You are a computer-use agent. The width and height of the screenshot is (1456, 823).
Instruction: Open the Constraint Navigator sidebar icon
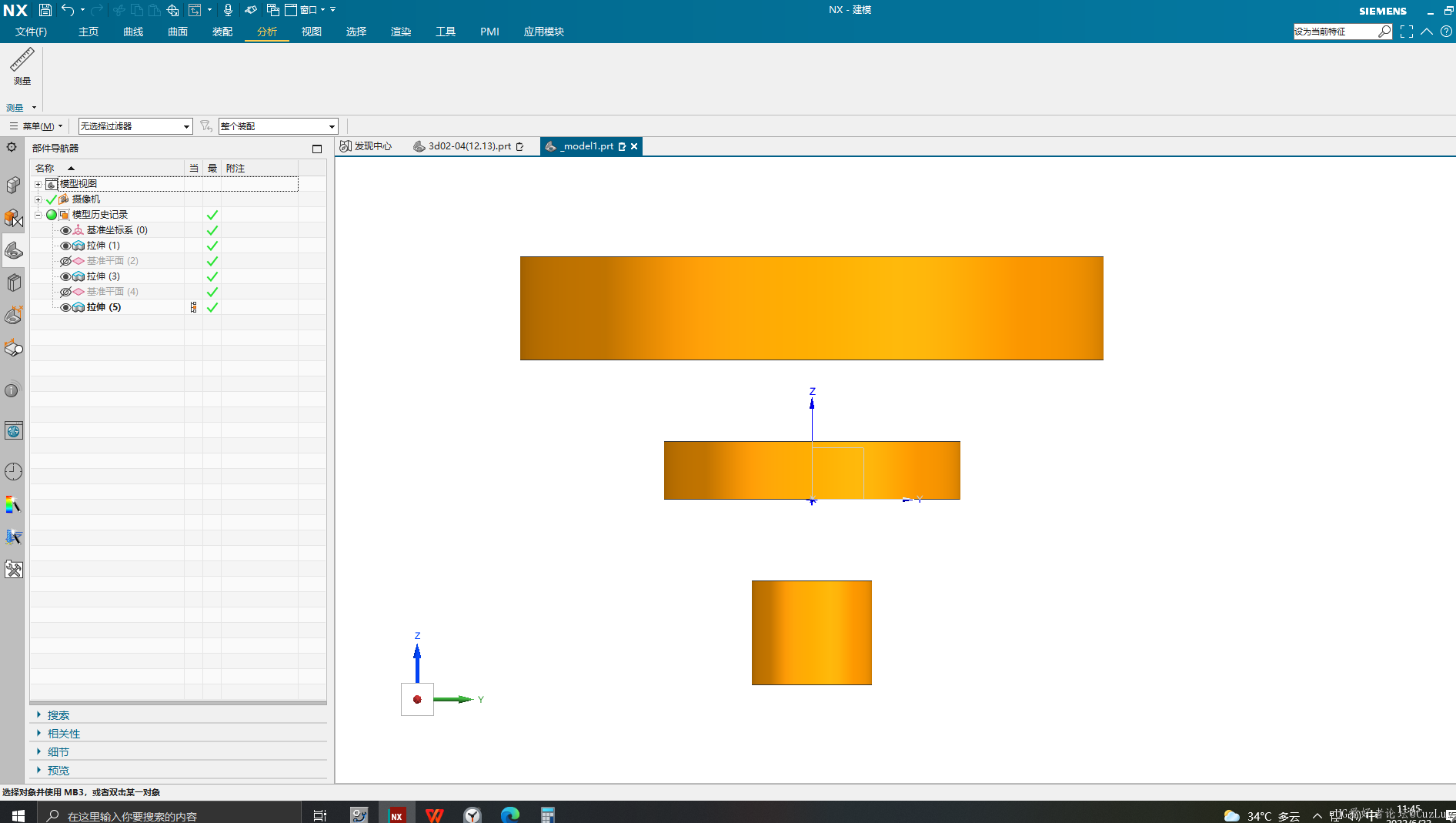[13, 218]
